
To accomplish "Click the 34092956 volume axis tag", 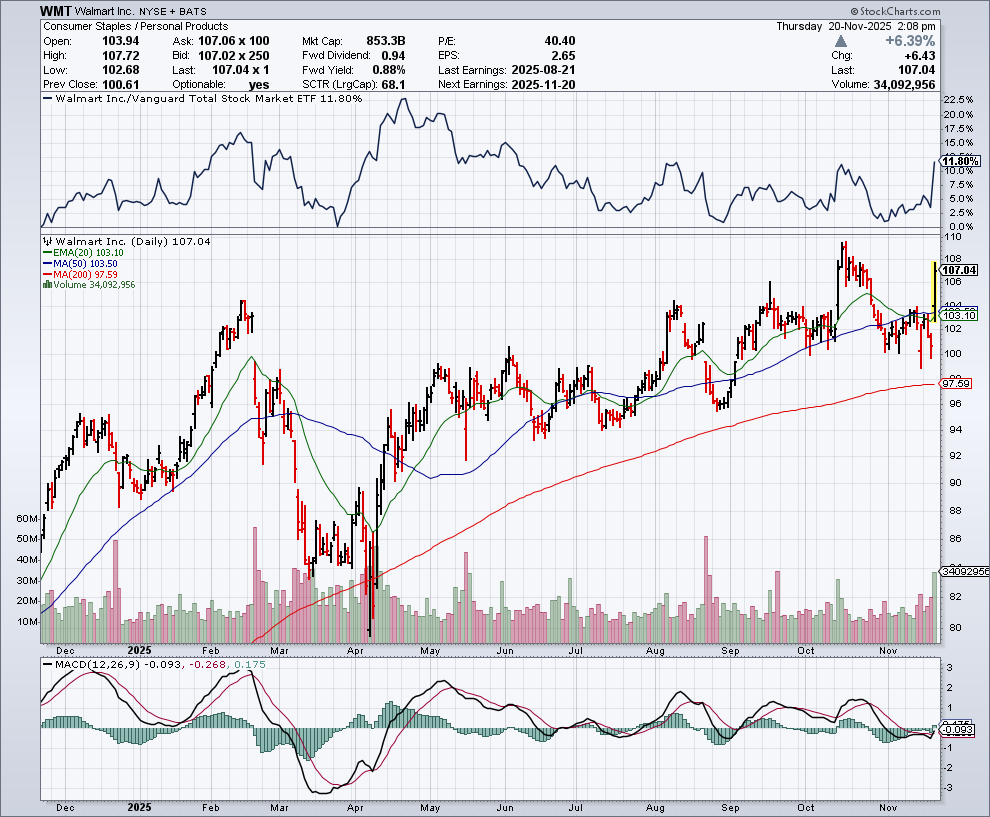I will click(x=963, y=571).
